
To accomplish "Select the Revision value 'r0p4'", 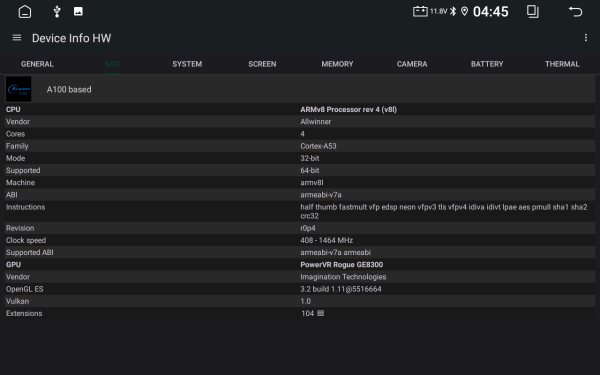I will (x=308, y=228).
